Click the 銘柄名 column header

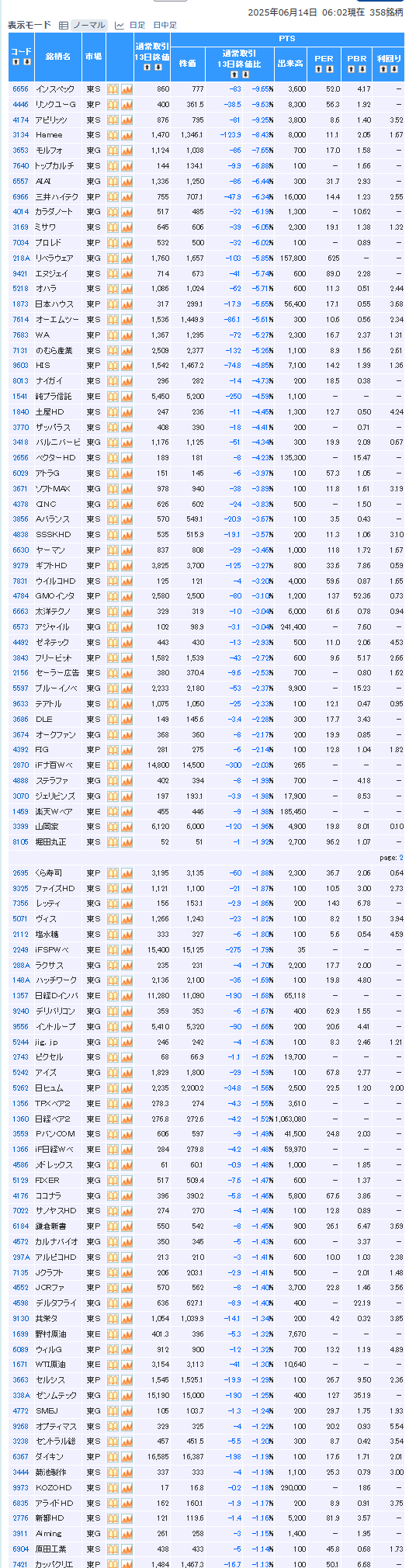pos(58,57)
